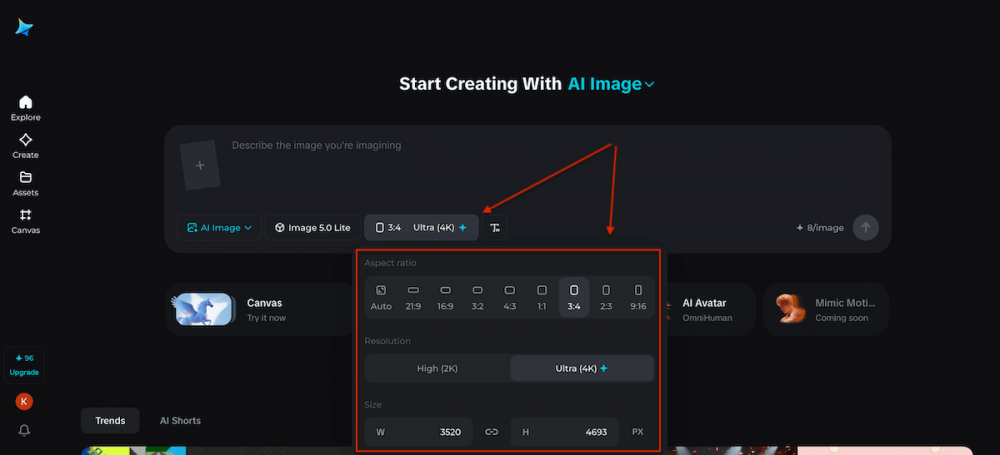Switch to the Trends tab
The image size is (1000, 455).
pos(110,421)
